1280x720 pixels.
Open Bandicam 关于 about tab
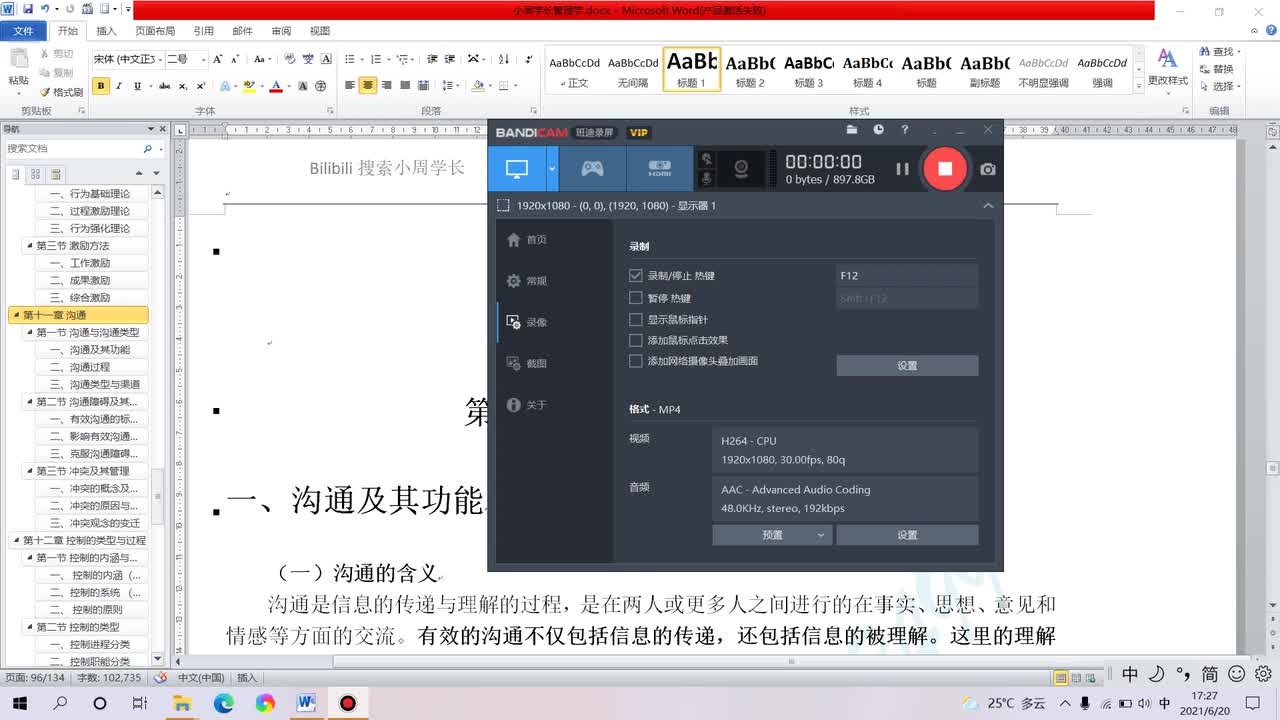pyautogui.click(x=527, y=405)
